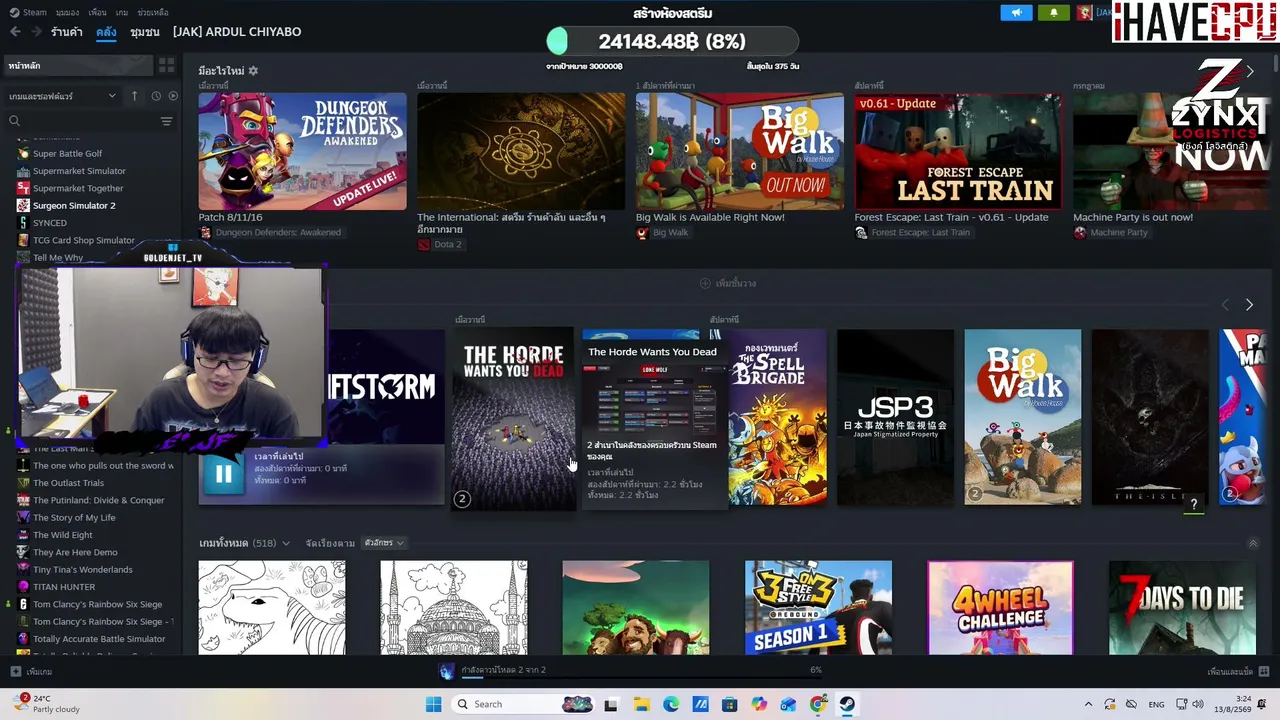Open the Community tab
This screenshot has width=1280, height=720.
point(145,32)
